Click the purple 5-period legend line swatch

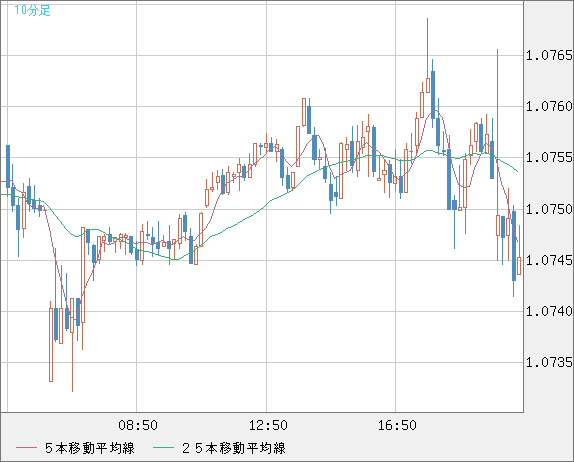(26, 448)
